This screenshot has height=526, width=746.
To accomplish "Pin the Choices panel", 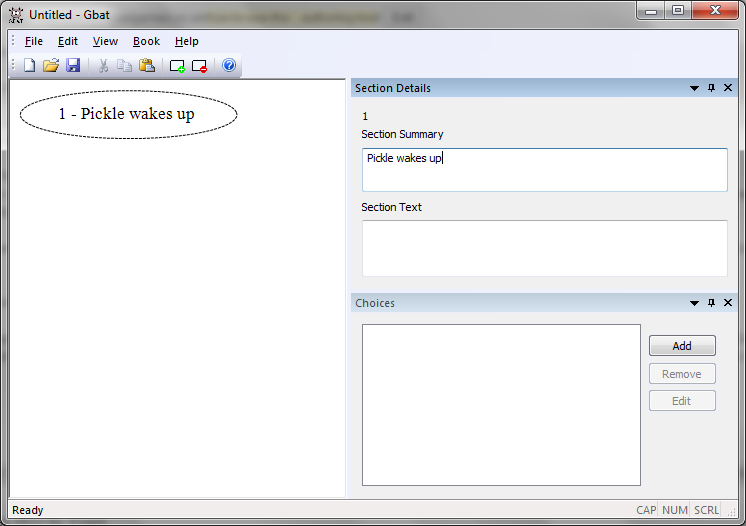I will [x=711, y=303].
